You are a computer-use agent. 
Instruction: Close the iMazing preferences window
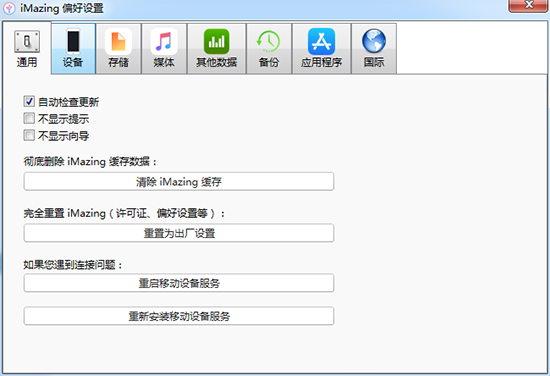[528, 6]
